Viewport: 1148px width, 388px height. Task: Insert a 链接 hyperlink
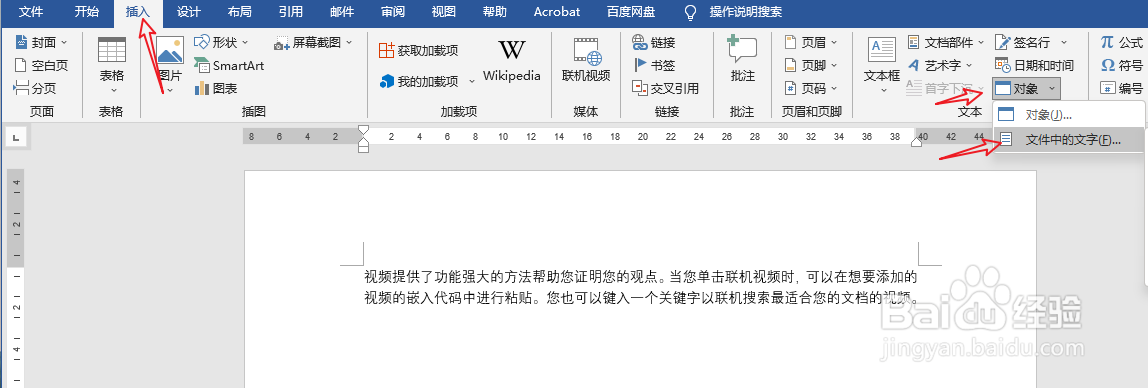pos(653,42)
